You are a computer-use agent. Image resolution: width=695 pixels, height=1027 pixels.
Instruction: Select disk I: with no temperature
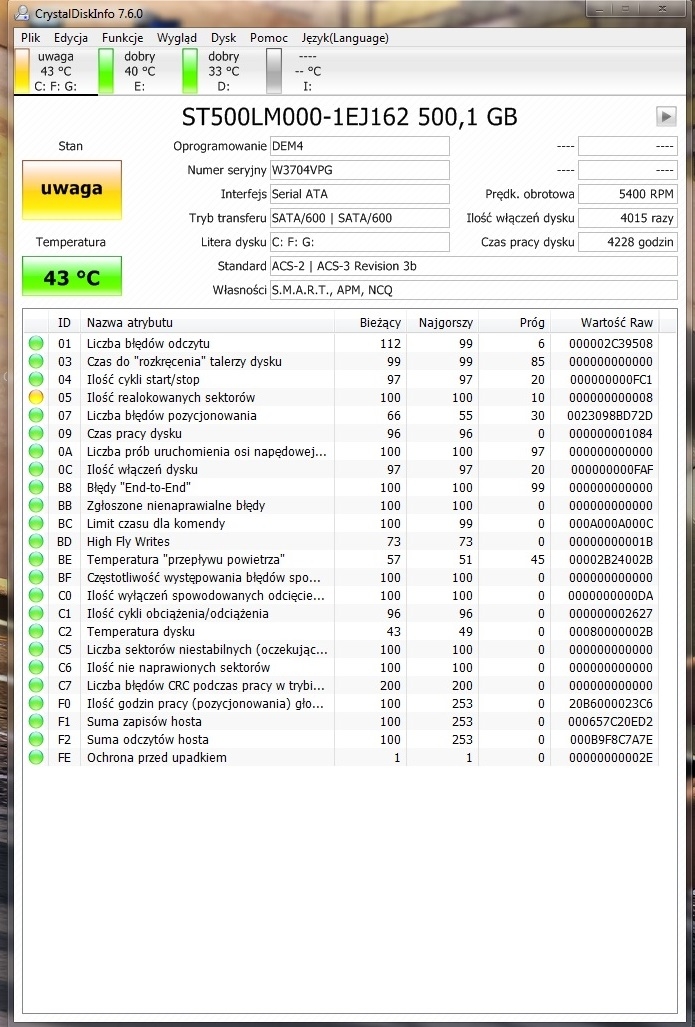307,71
